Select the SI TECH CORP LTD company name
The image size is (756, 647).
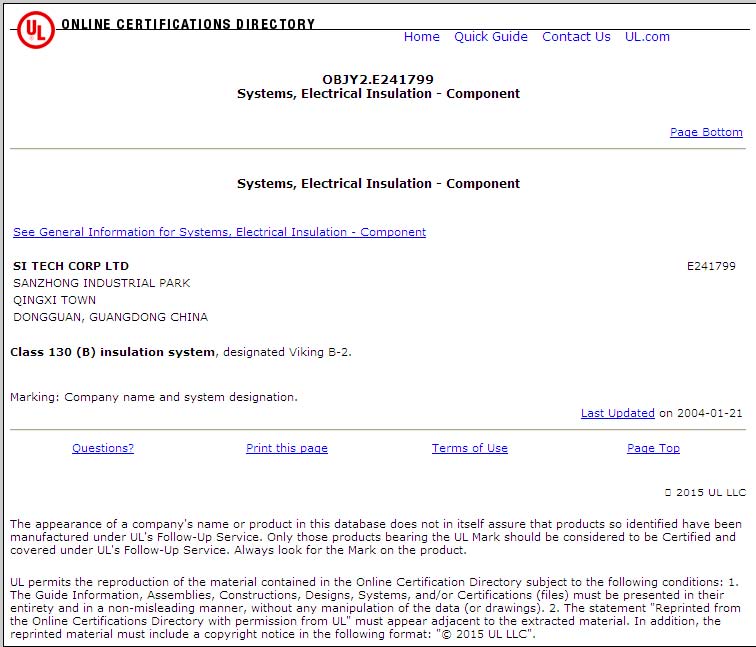pyautogui.click(x=71, y=266)
